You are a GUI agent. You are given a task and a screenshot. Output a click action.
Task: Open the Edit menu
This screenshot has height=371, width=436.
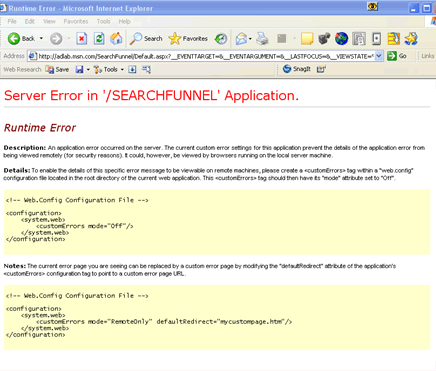30,21
